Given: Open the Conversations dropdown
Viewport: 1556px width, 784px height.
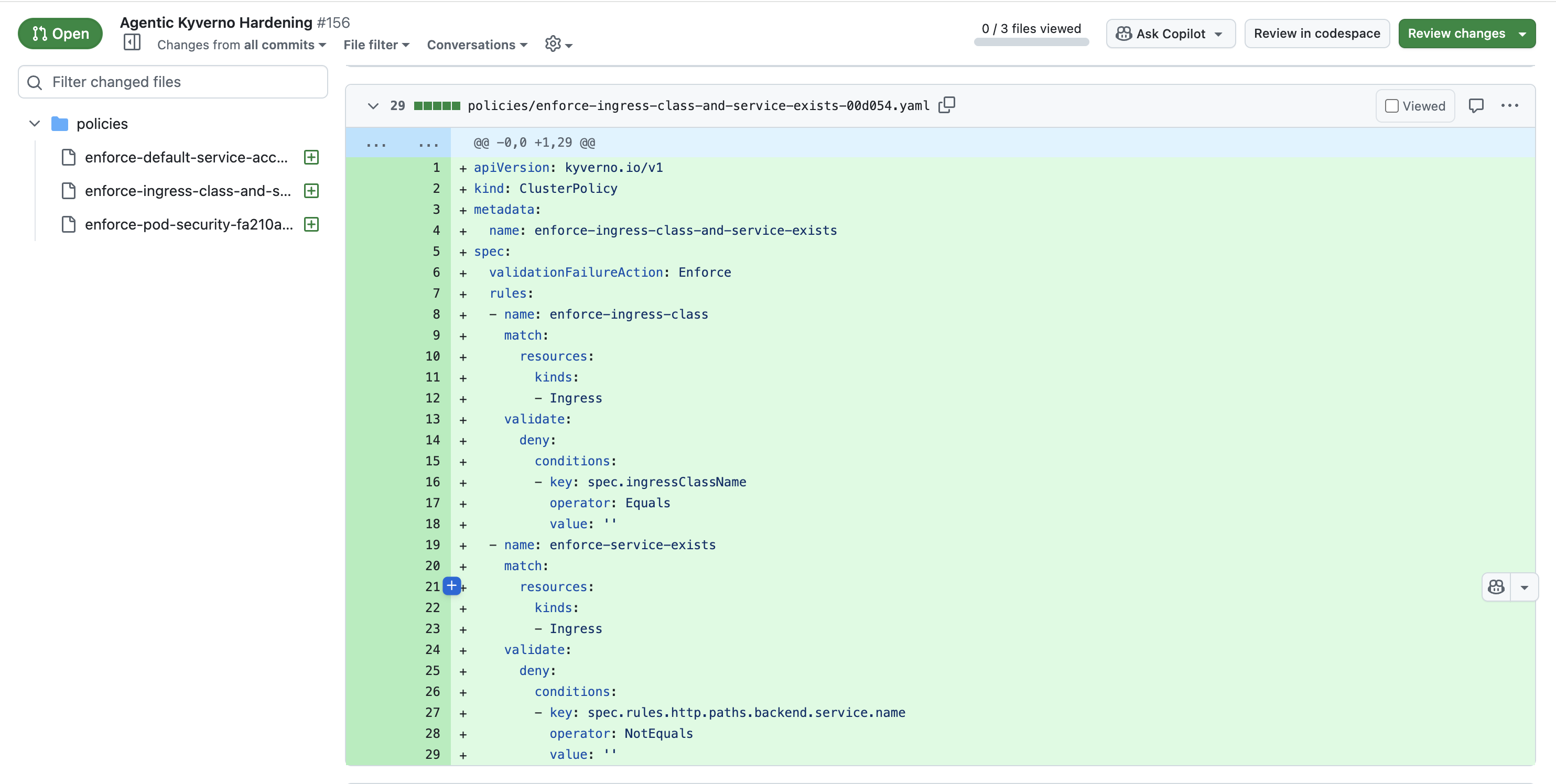Looking at the screenshot, I should 477,45.
